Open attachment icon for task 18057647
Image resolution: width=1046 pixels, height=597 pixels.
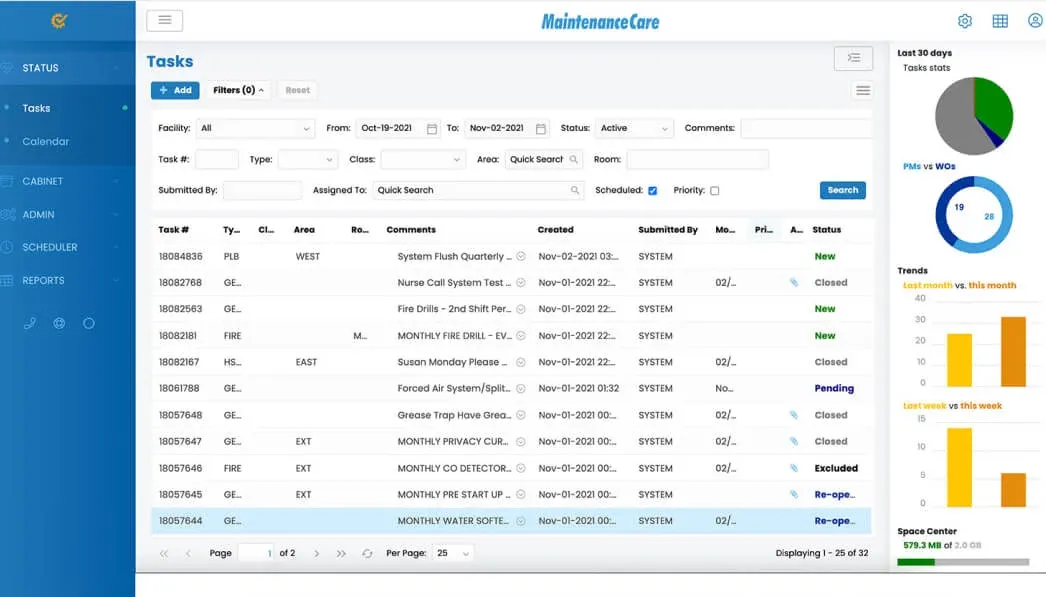coord(794,442)
